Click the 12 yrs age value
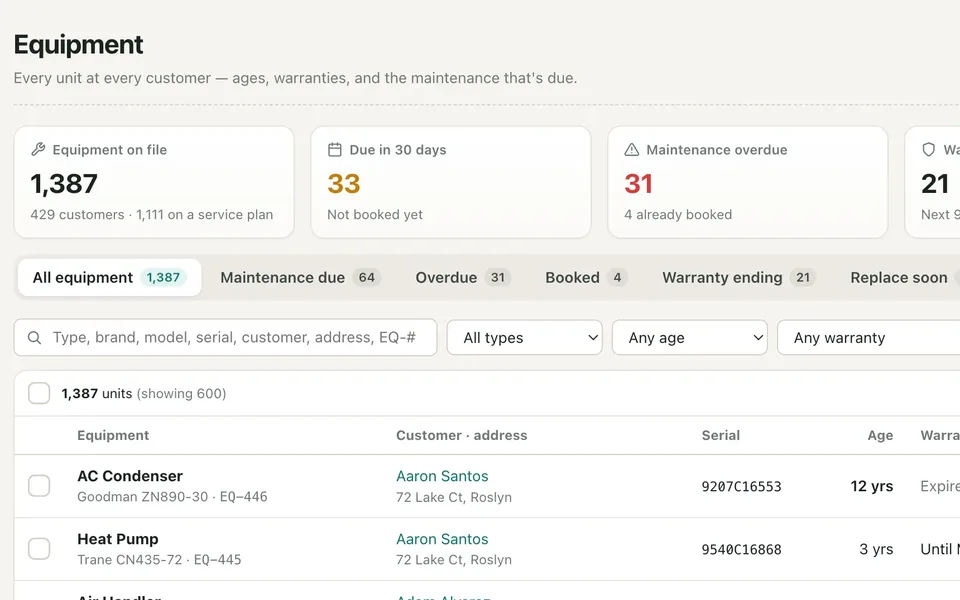The image size is (960, 600). pos(871,486)
